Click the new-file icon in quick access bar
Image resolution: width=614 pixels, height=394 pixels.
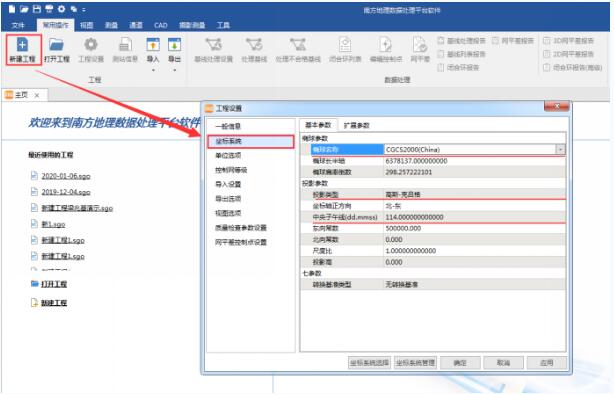pos(12,9)
